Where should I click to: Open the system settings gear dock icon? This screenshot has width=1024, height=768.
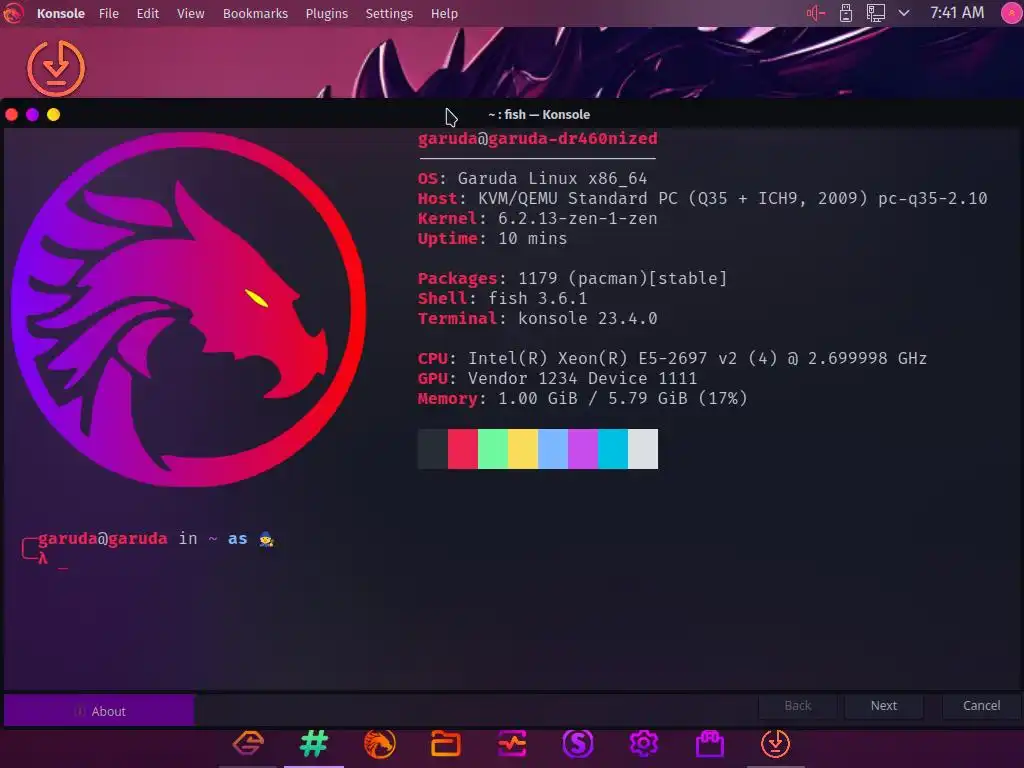(644, 743)
